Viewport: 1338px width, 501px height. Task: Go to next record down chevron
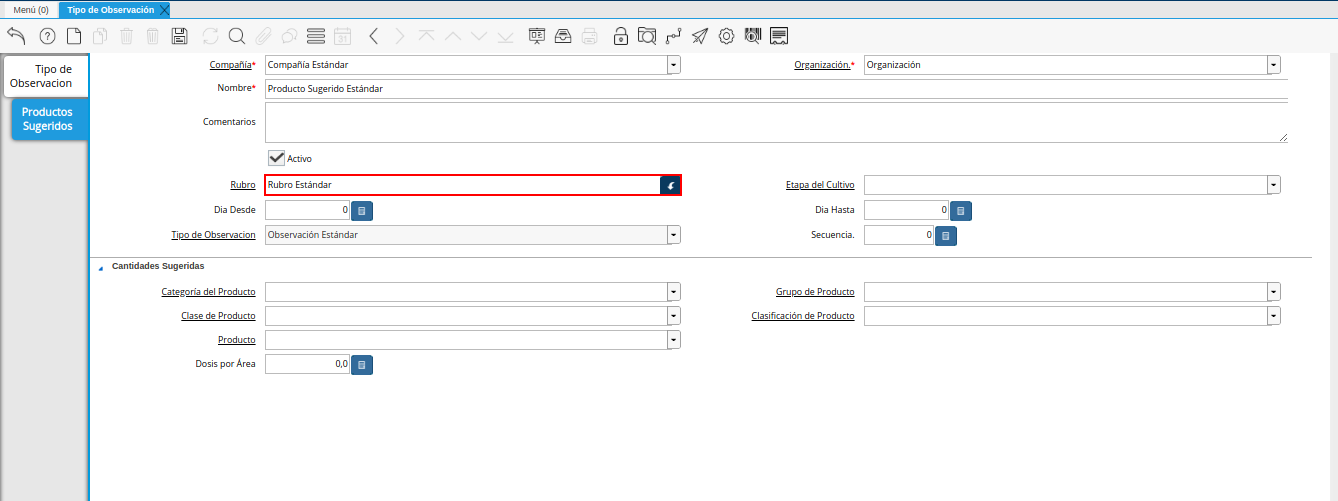coord(479,36)
